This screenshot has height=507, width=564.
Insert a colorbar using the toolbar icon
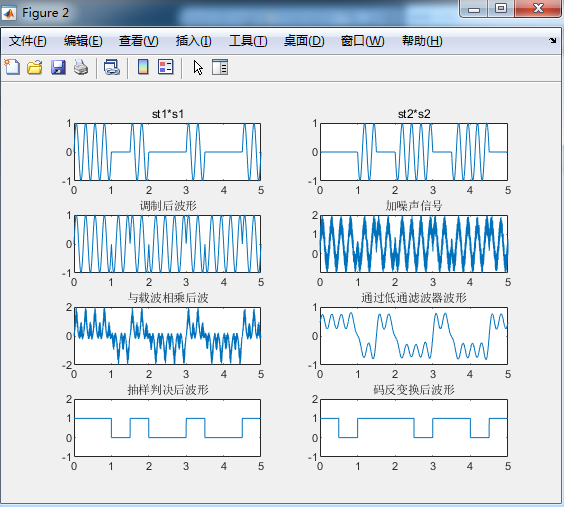pos(143,67)
